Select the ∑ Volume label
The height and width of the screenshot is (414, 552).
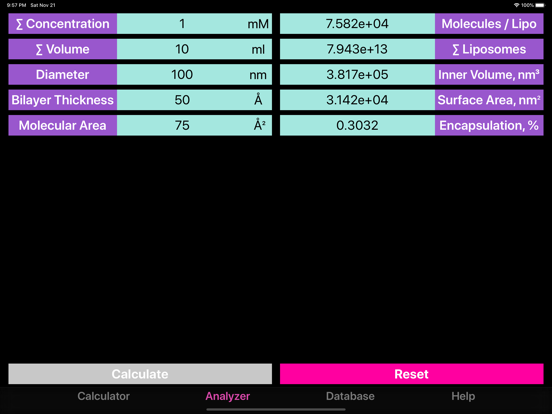(x=63, y=49)
